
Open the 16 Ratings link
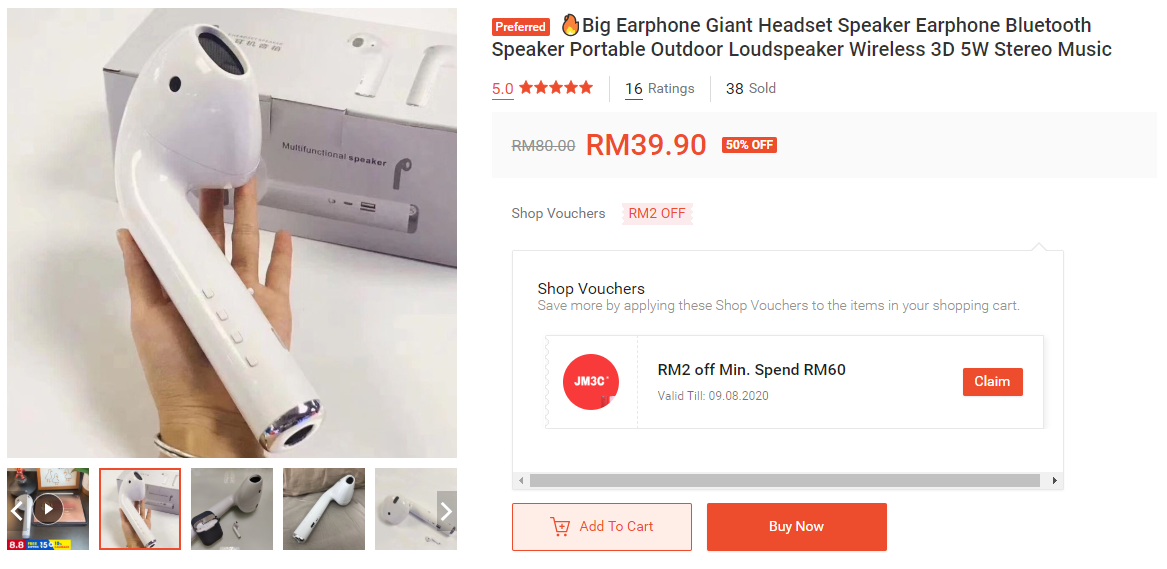[x=659, y=89]
